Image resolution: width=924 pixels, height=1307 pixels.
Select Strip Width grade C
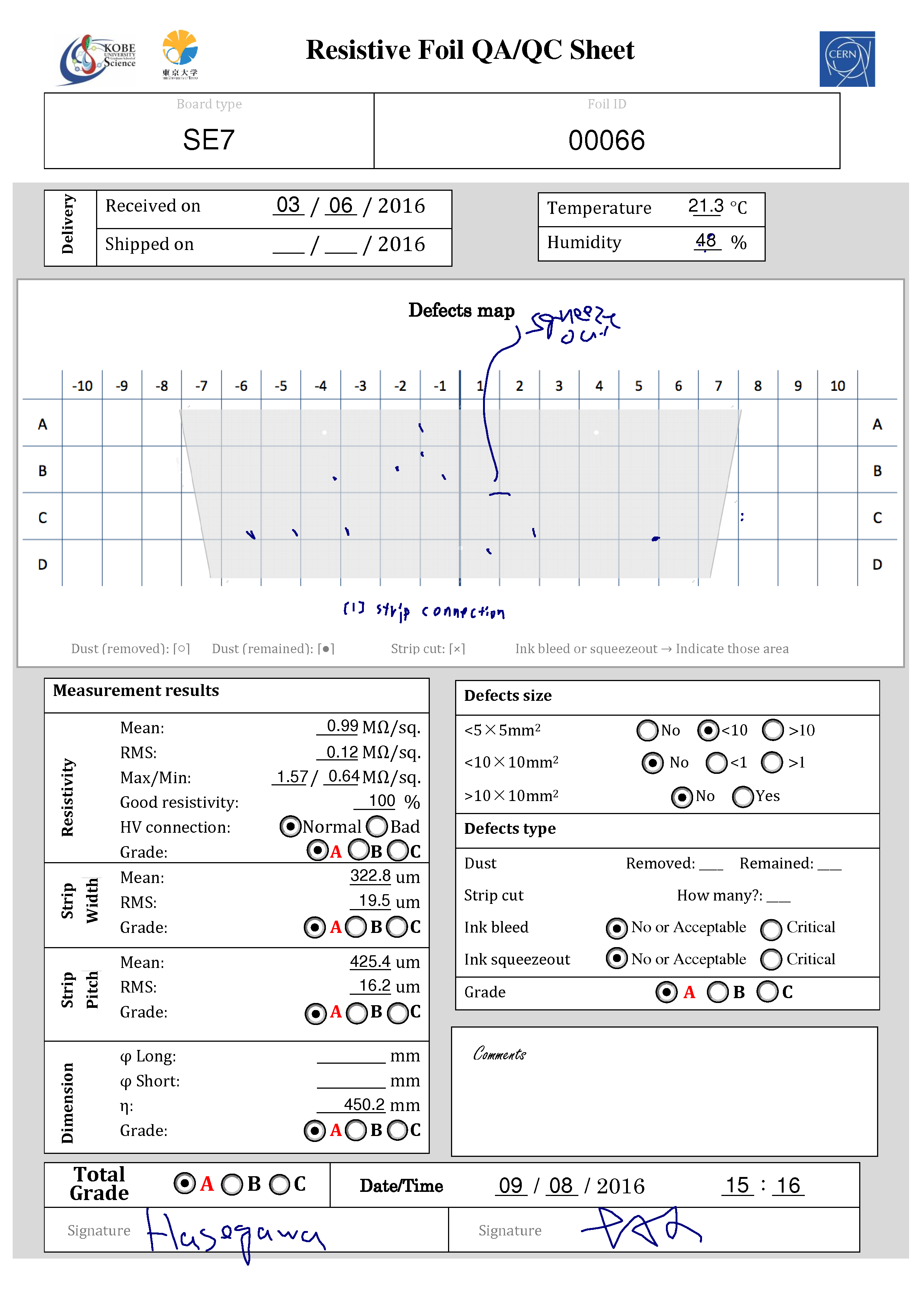(397, 927)
